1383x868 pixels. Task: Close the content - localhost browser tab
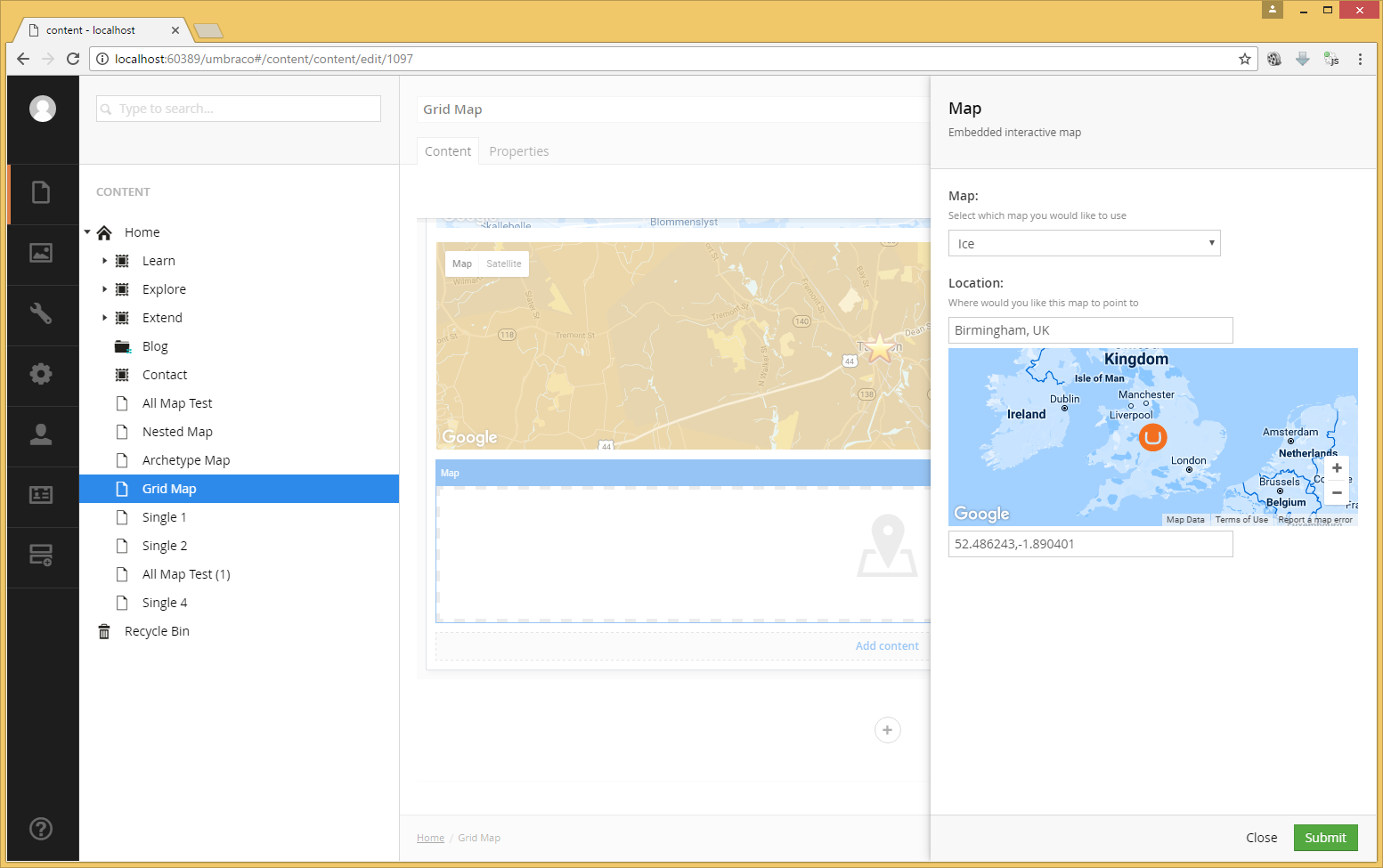175,30
